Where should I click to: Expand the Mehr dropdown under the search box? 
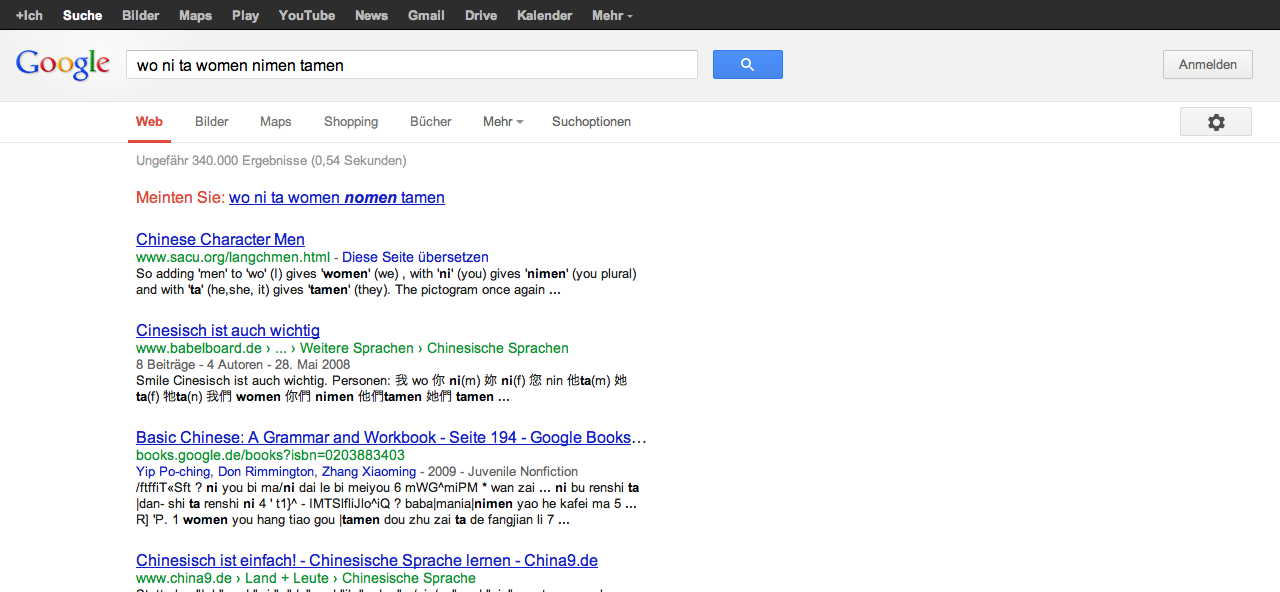pyautogui.click(x=502, y=122)
